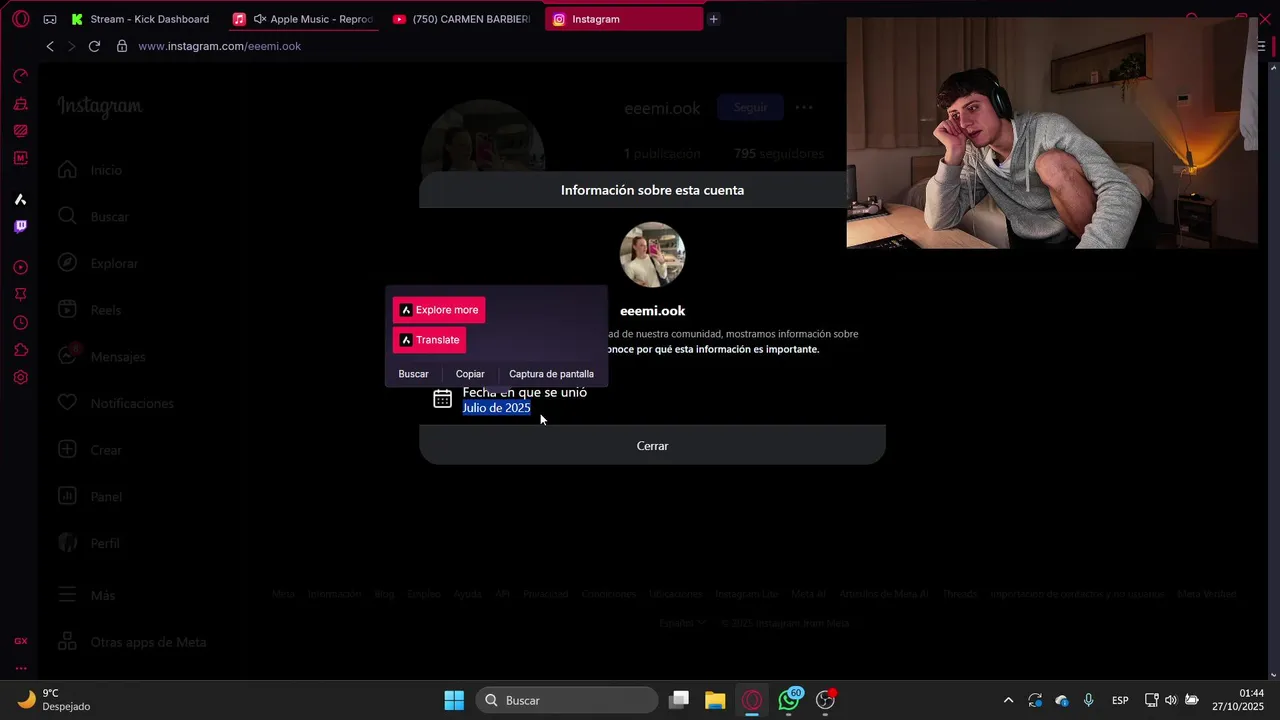Screen dimensions: 1280x720
Task: Open GX Corner gamepad icon
Action: pos(50,19)
